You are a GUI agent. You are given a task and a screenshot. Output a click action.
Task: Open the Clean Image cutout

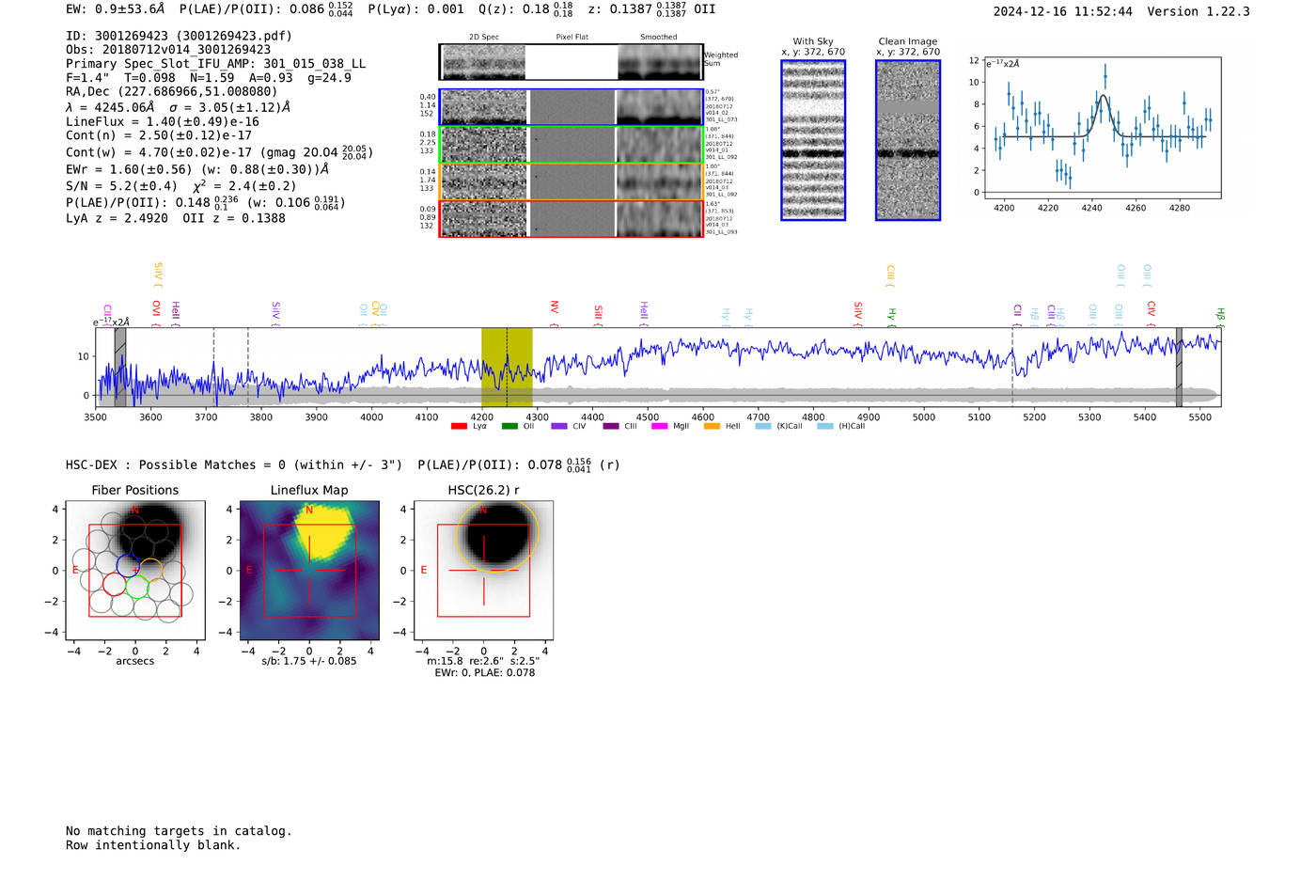tap(908, 140)
